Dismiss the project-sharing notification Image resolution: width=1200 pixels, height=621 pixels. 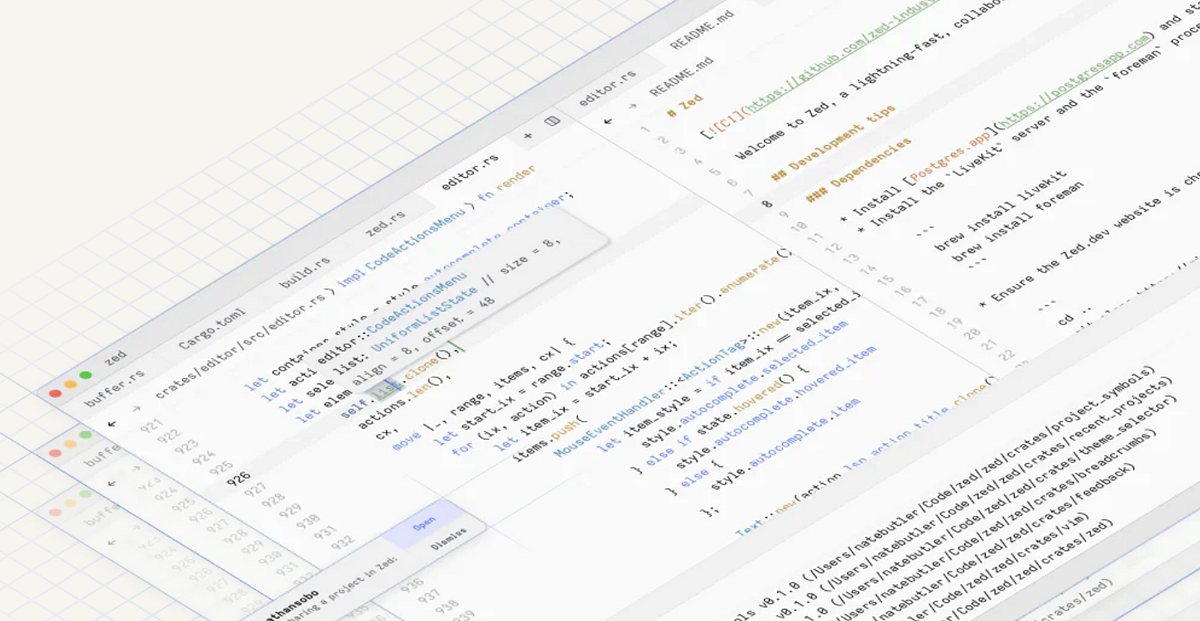pos(449,538)
